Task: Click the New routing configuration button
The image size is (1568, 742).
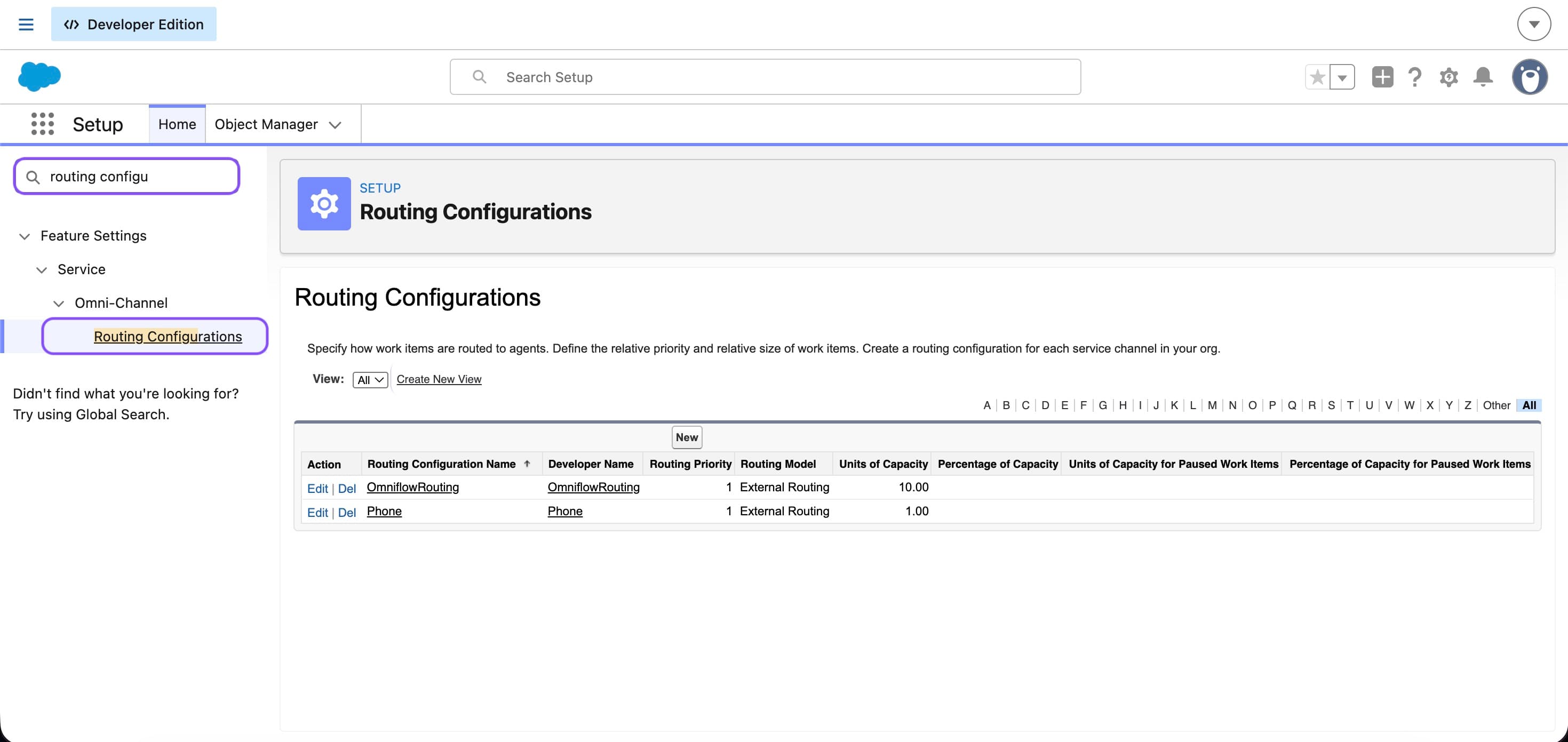Action: coord(687,437)
